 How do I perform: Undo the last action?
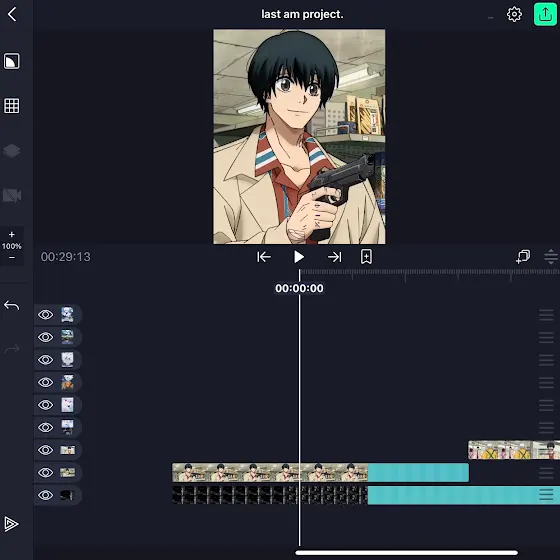click(12, 305)
